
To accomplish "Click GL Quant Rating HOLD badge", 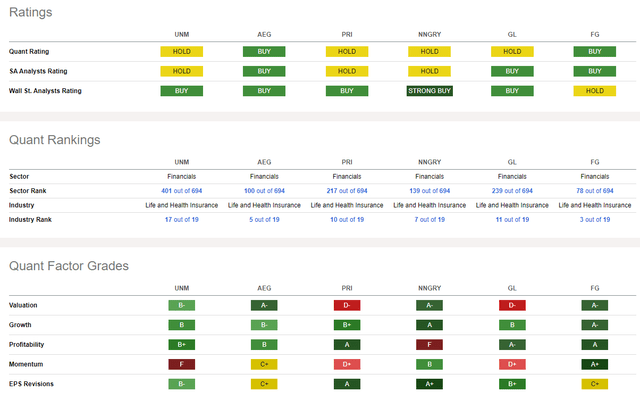I will click(512, 51).
